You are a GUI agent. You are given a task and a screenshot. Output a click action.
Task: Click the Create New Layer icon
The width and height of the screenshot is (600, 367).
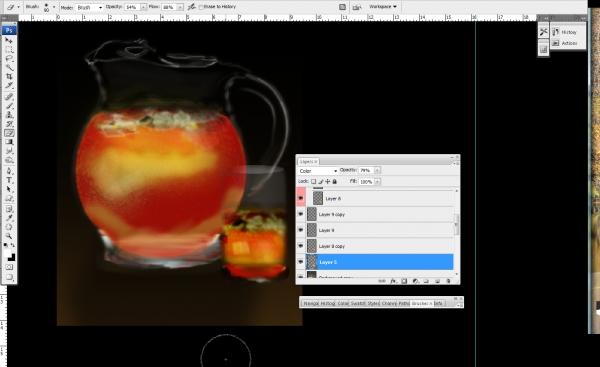[437, 281]
